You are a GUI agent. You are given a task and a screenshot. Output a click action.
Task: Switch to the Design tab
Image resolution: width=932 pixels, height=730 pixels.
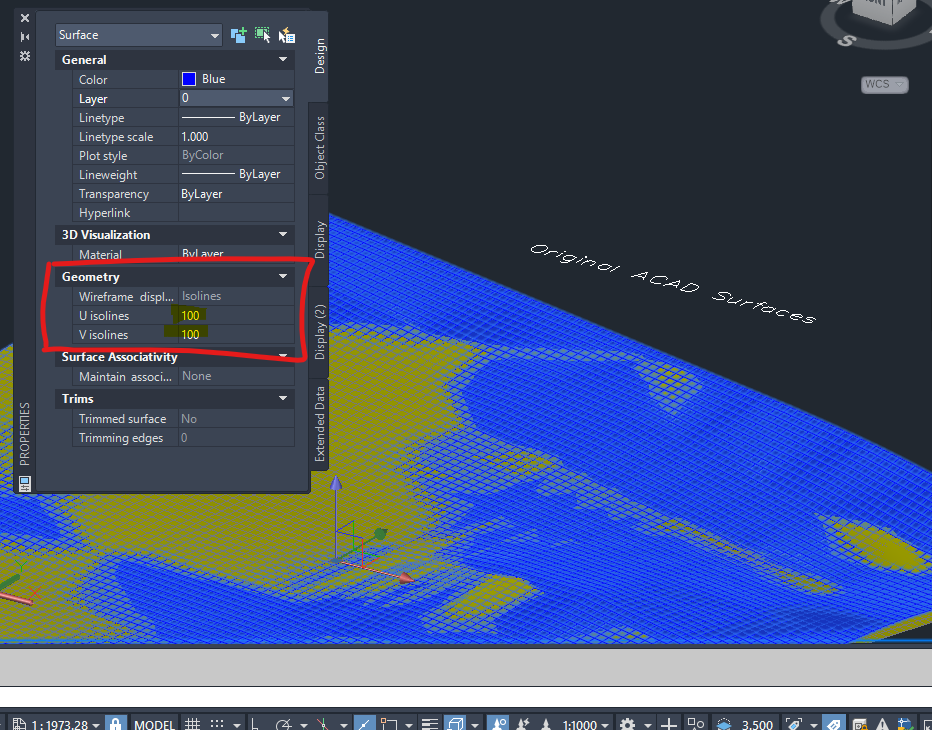[x=320, y=56]
